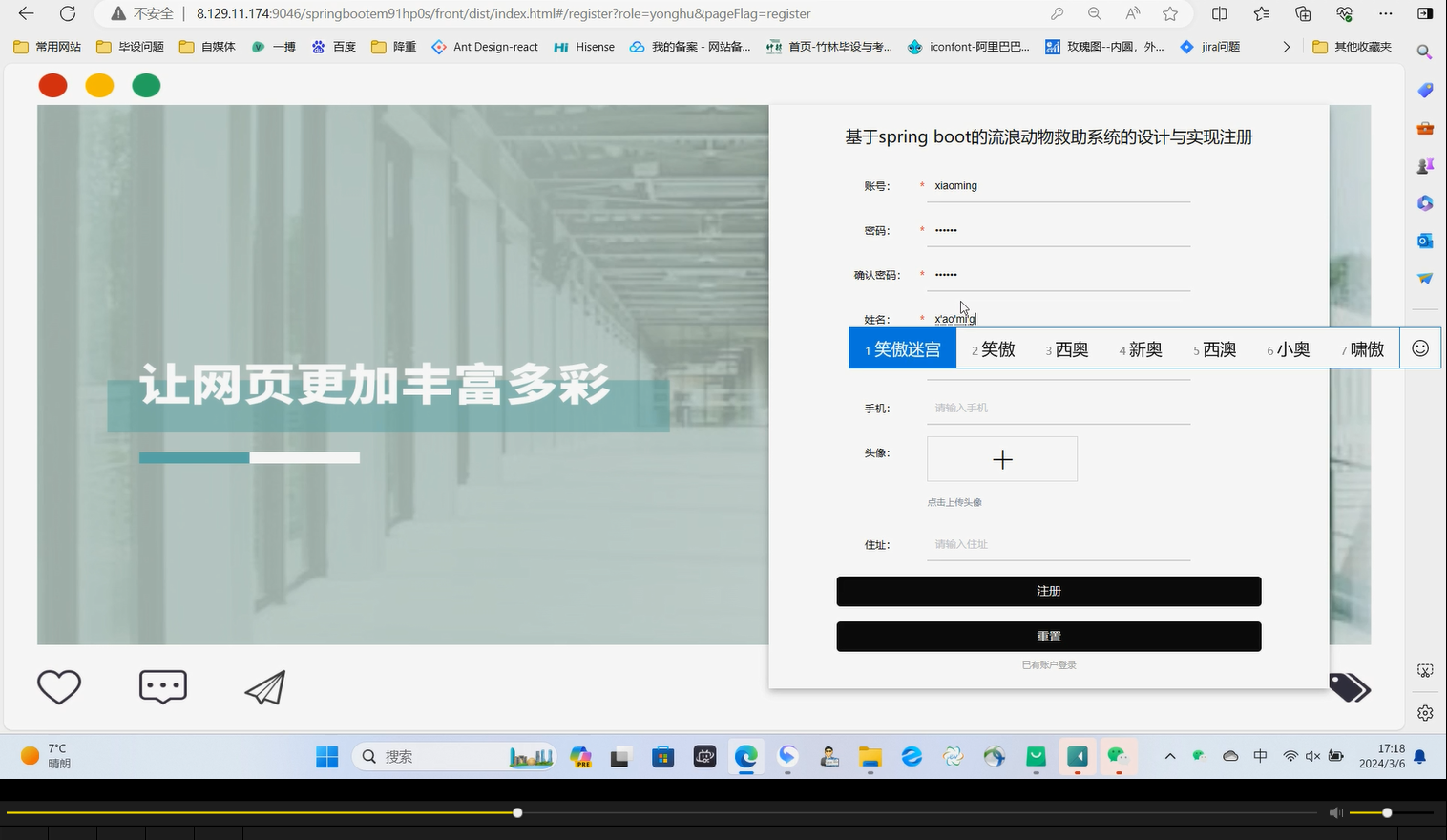Viewport: 1447px width, 840px height.
Task: Launch the web capture tool in the sidebar
Action: tap(1424, 671)
